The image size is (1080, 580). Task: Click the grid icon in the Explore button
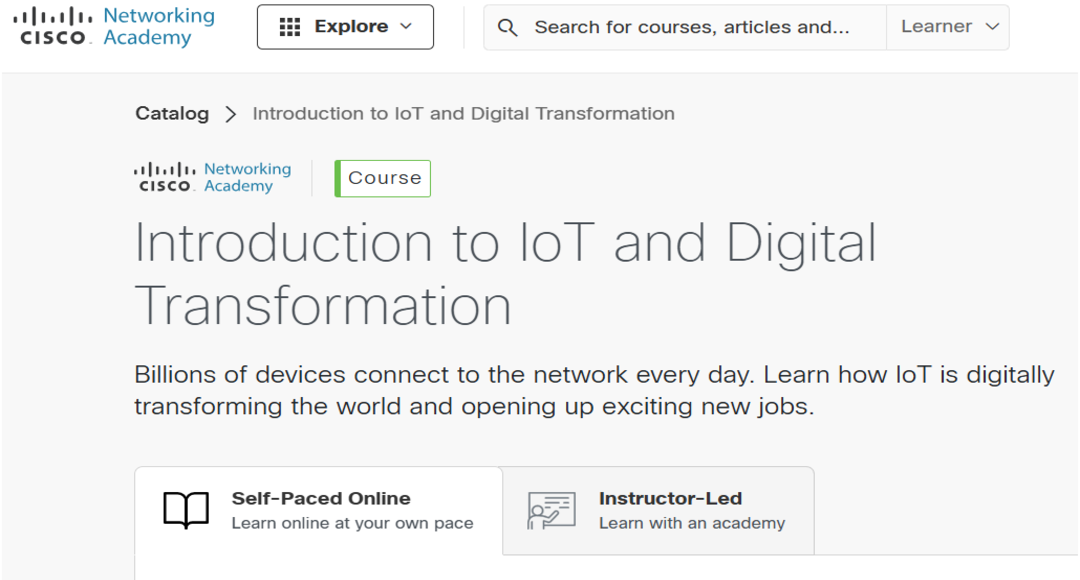290,27
